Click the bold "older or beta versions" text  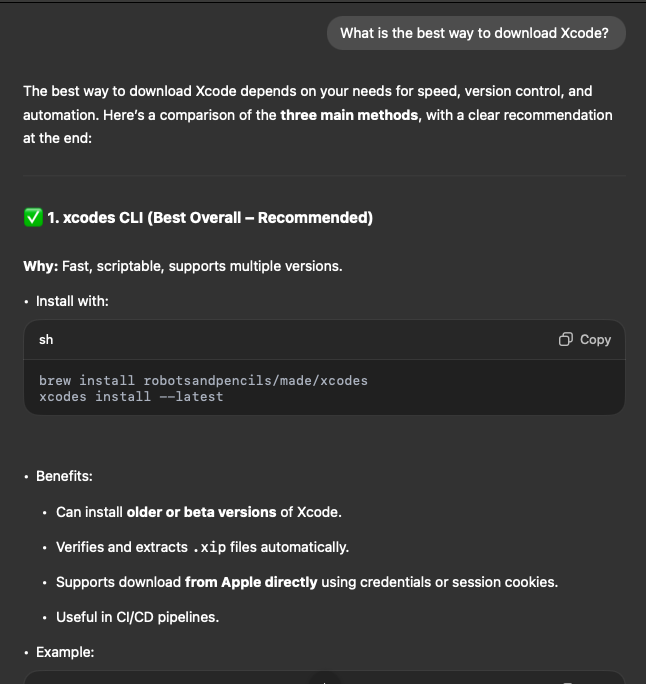pos(202,512)
